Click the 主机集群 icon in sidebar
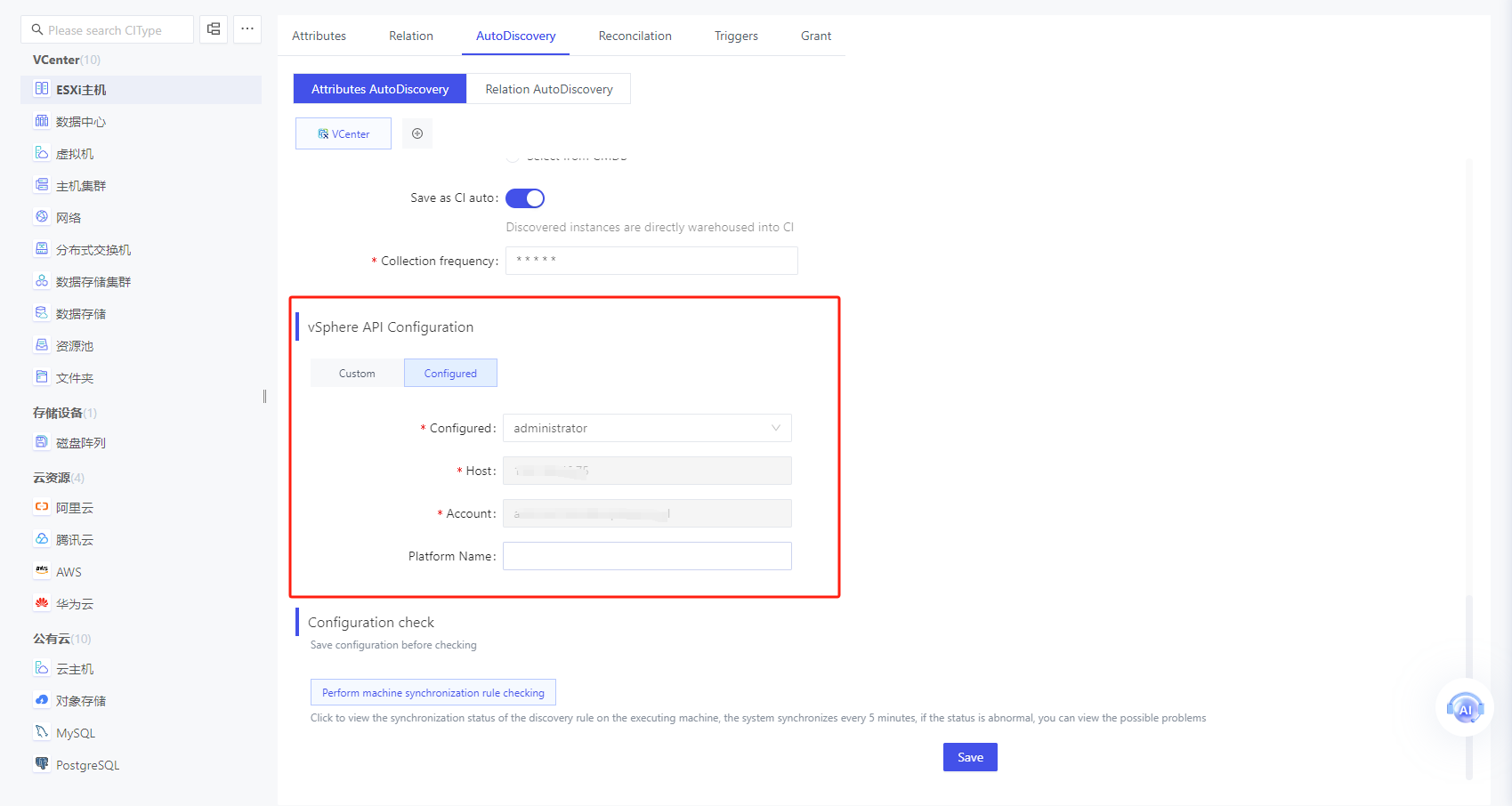This screenshot has height=806, width=1512. 42,185
